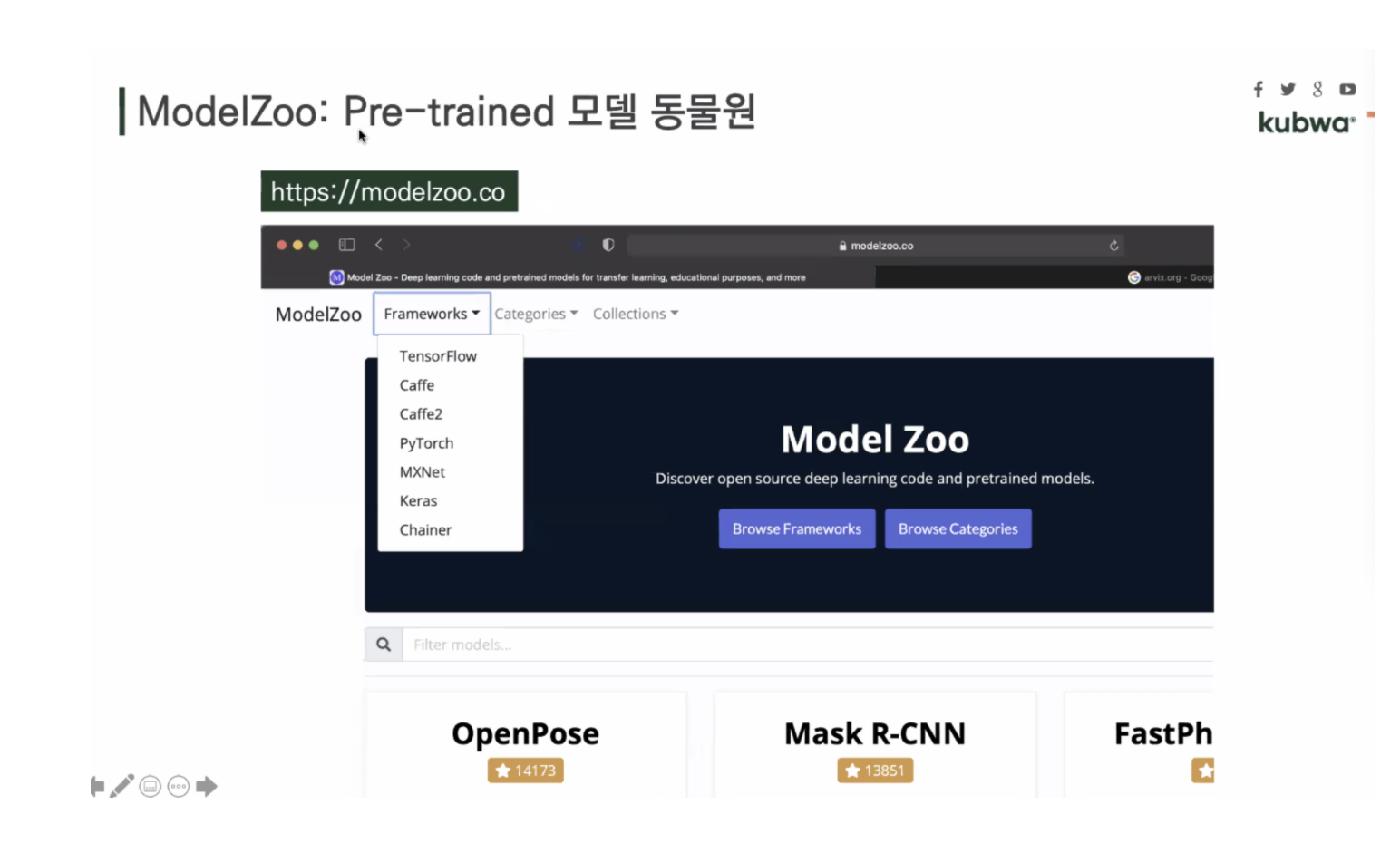Toggle the Safari sidebar icon
Image resolution: width=1400 pixels, height=863 pixels.
pyautogui.click(x=346, y=245)
